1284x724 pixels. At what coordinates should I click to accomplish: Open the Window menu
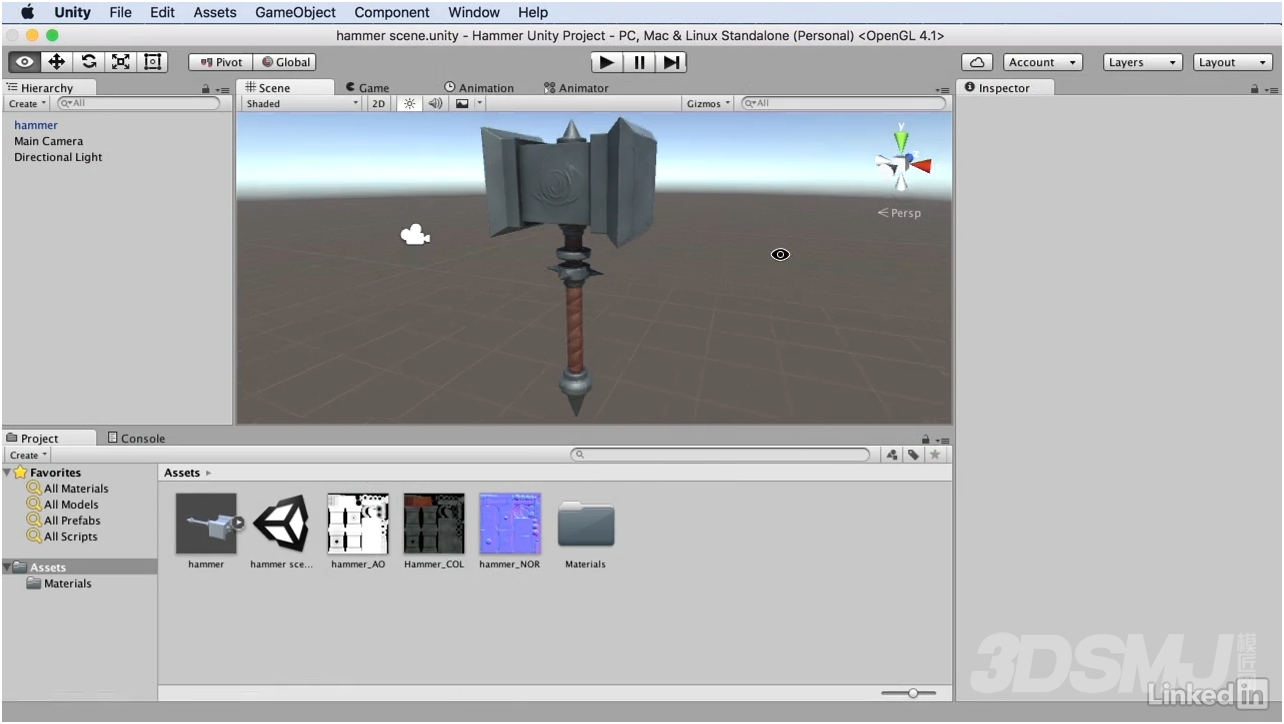pos(474,12)
